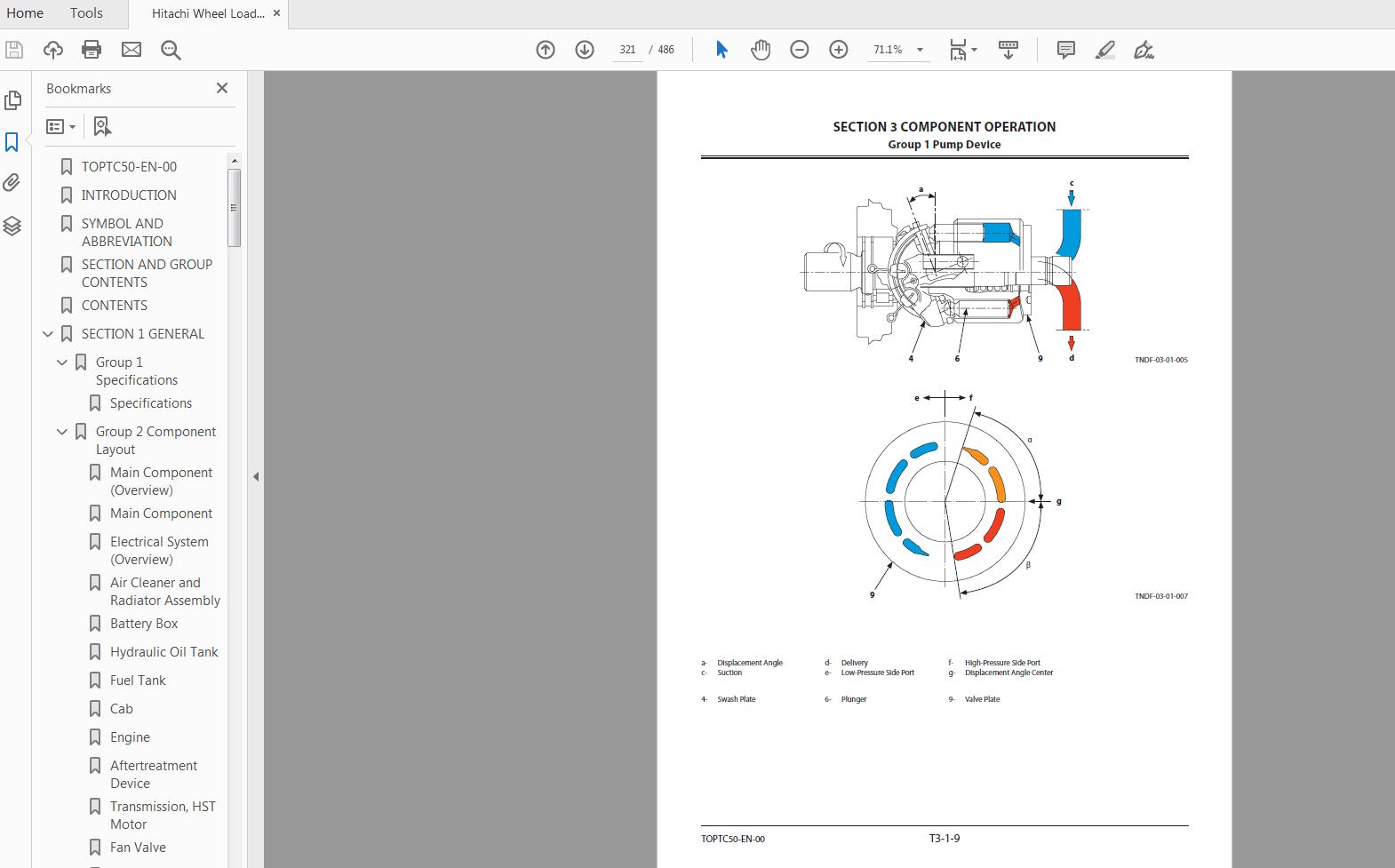The width and height of the screenshot is (1395, 868).
Task: Open the Attachments paperclip panel
Action: [x=12, y=183]
